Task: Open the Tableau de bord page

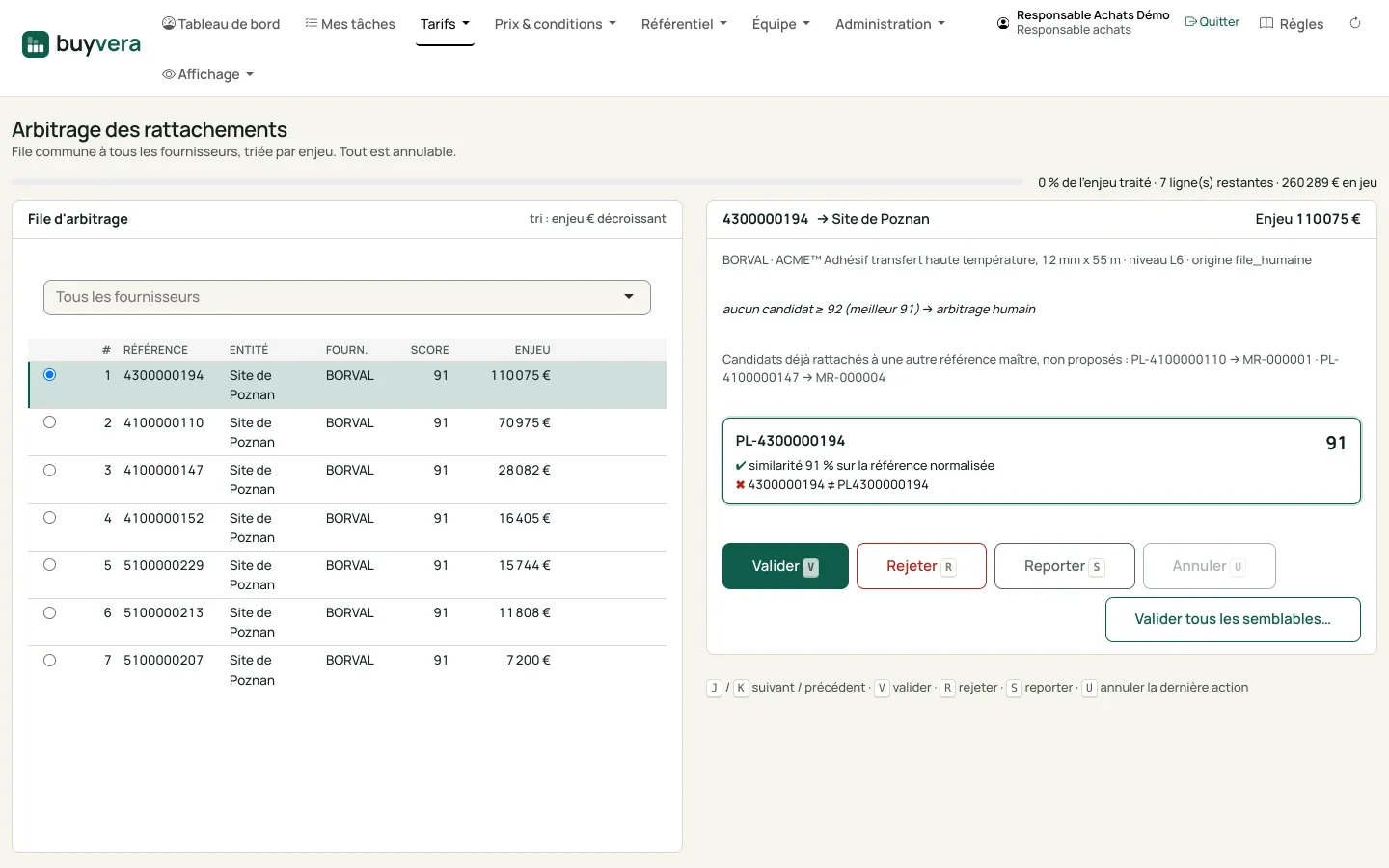Action: 221,24
